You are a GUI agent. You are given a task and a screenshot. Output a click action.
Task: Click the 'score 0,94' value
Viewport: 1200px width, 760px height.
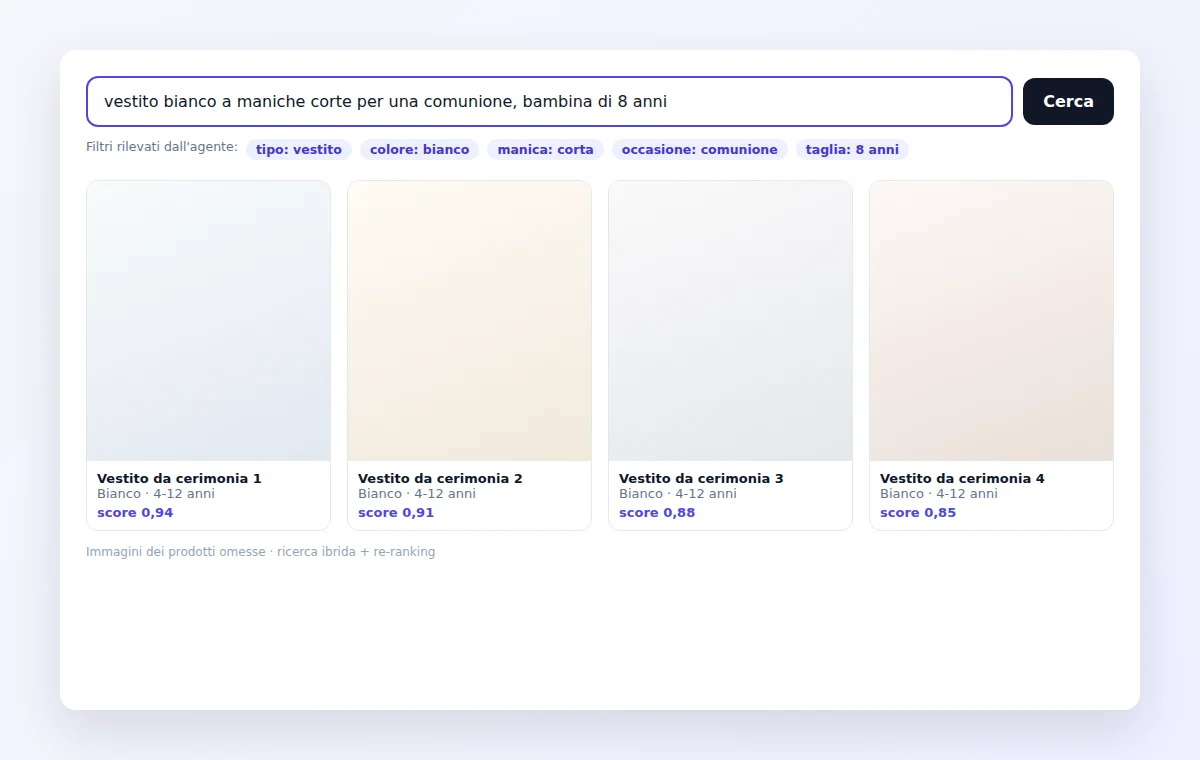point(135,513)
